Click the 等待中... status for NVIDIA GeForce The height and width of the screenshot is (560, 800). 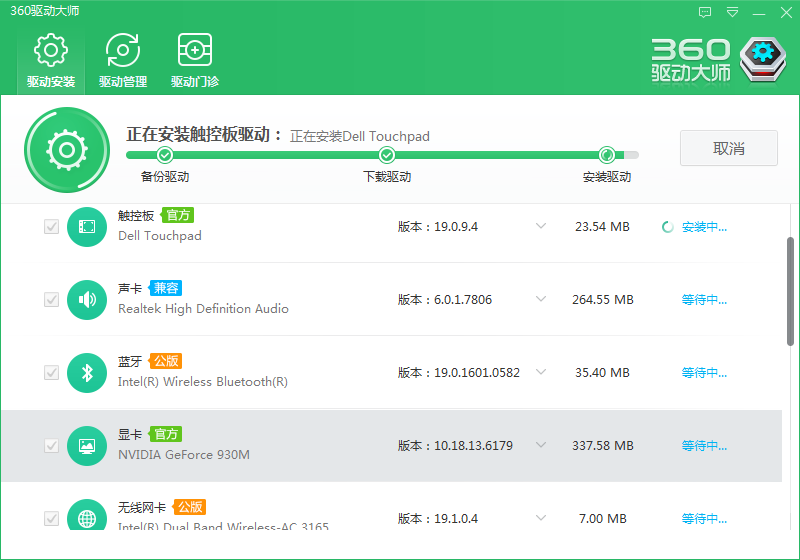coord(704,446)
